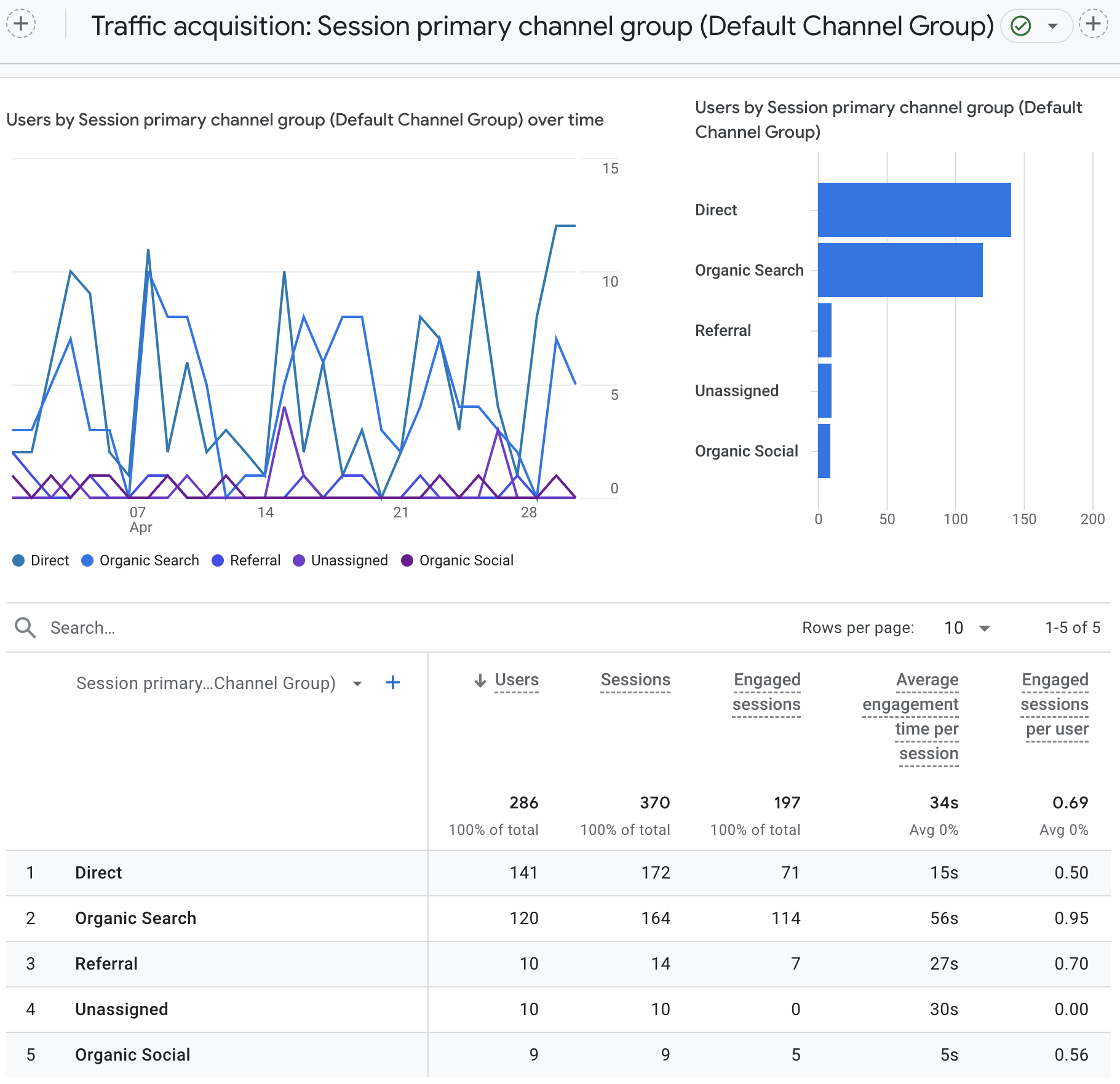Open the dropdown arrow beside green checkmark
Screen dimensions: 1120x1084
[x=1052, y=26]
